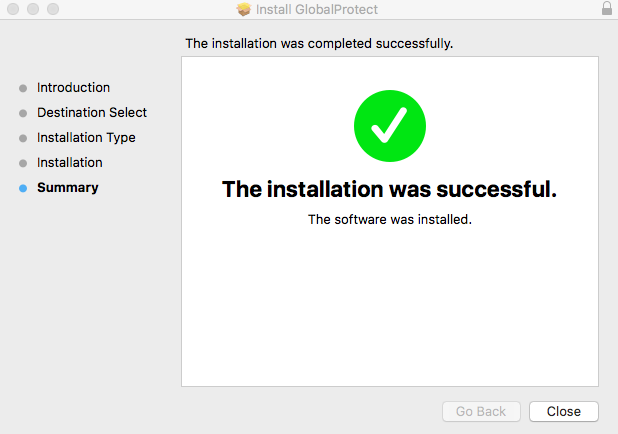Image resolution: width=618 pixels, height=434 pixels.
Task: Click the package icon in the title bar
Action: coord(243,10)
